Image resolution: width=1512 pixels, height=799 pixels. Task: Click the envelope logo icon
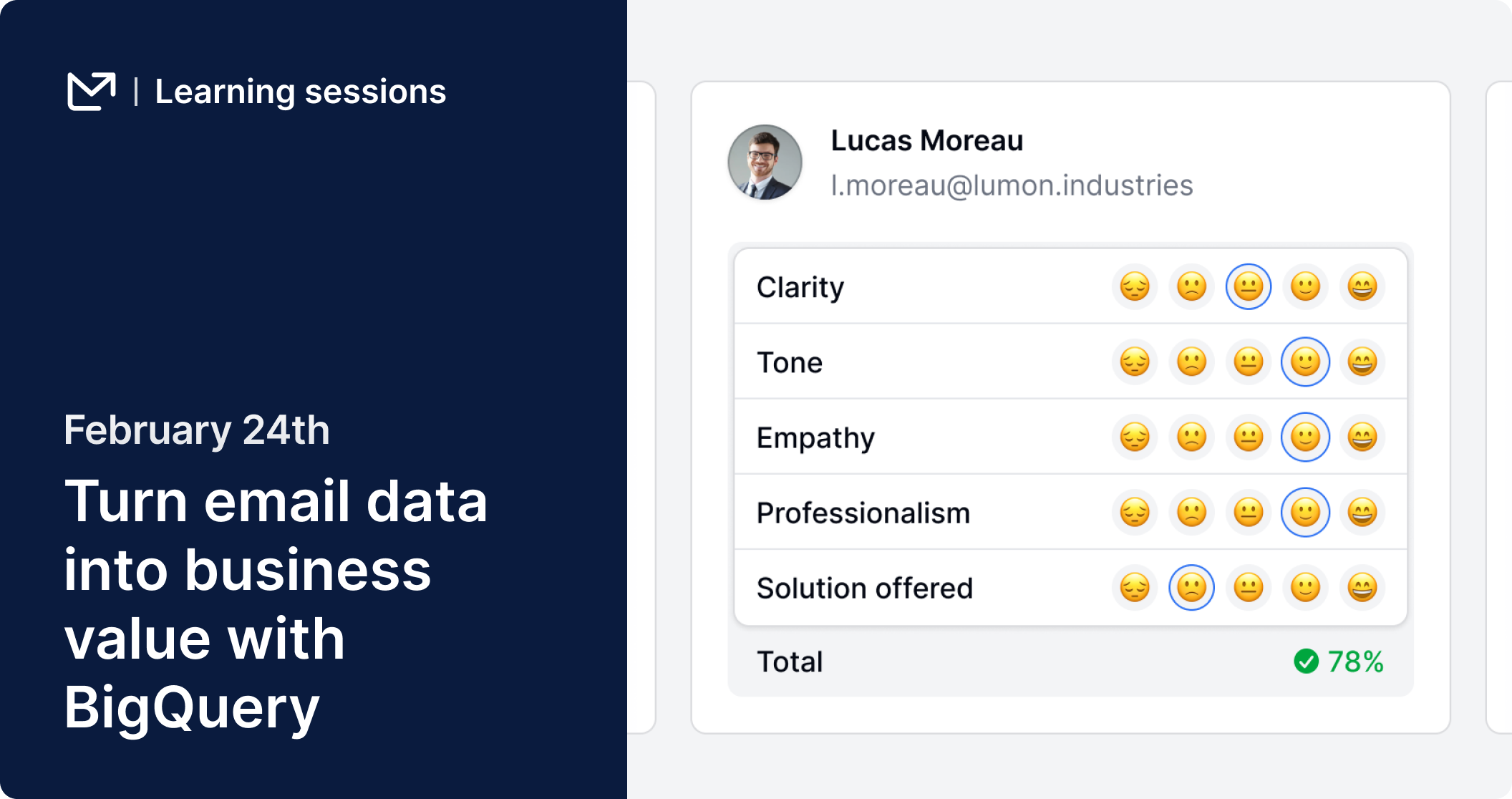tap(92, 92)
